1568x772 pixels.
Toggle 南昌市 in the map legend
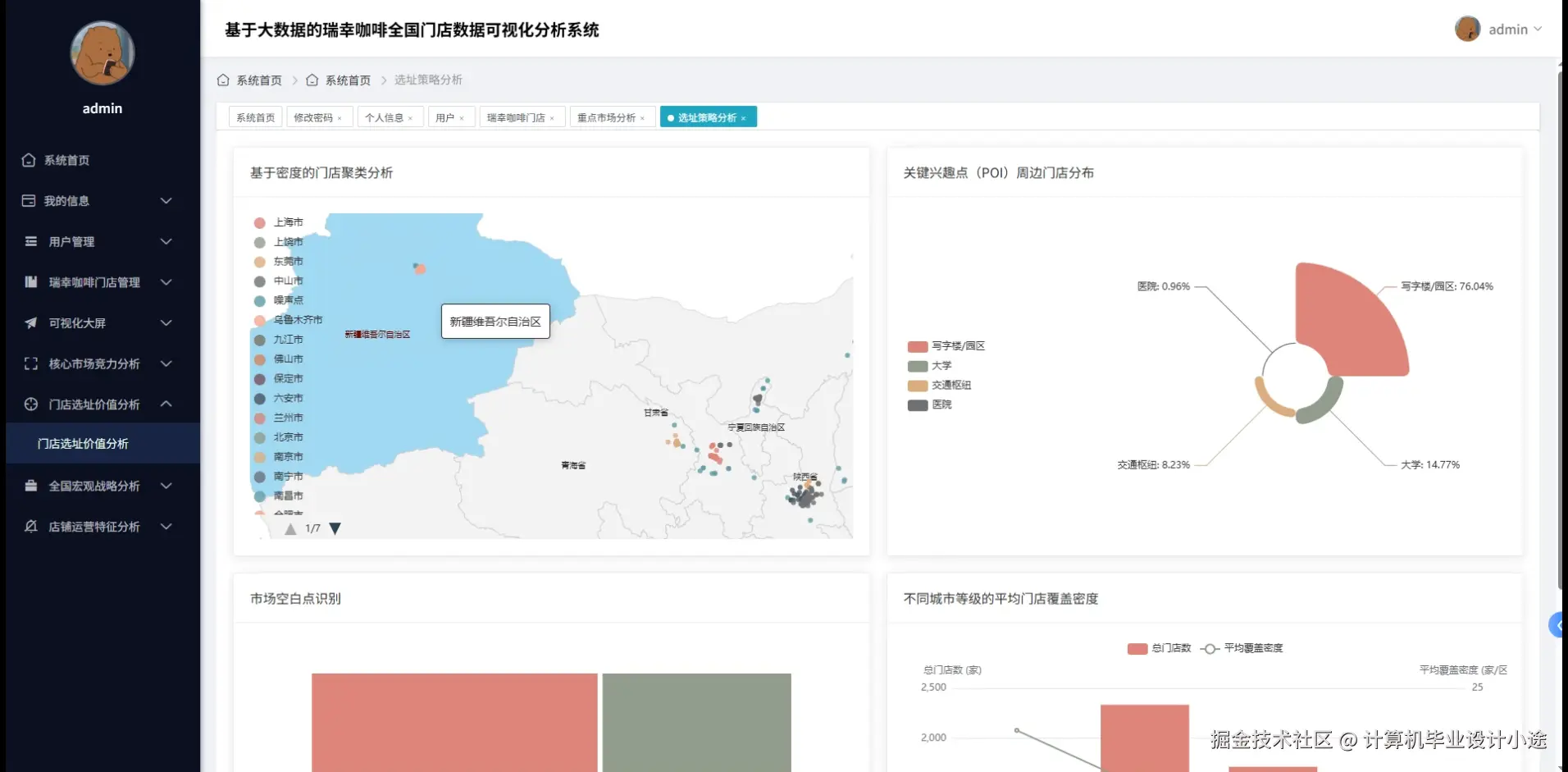click(279, 496)
